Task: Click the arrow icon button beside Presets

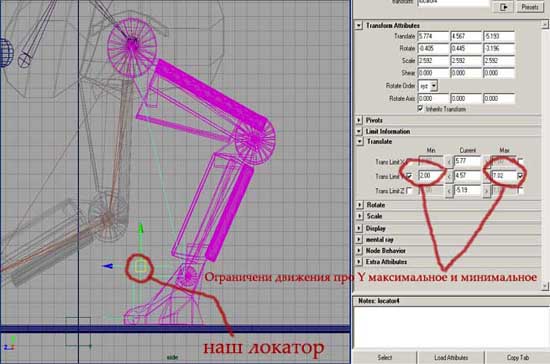Action: coord(504,7)
